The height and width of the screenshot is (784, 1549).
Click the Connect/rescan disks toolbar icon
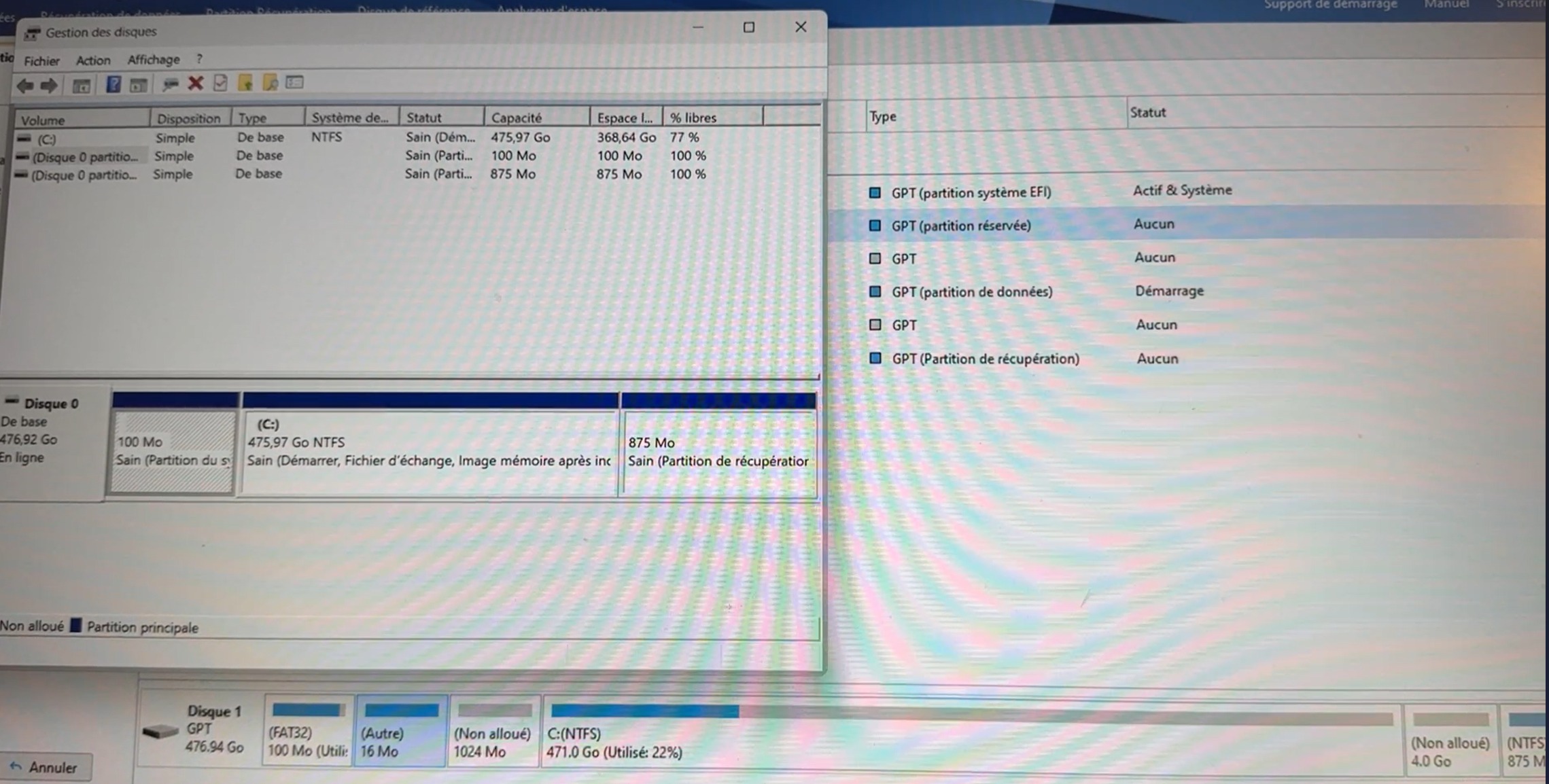coord(170,84)
